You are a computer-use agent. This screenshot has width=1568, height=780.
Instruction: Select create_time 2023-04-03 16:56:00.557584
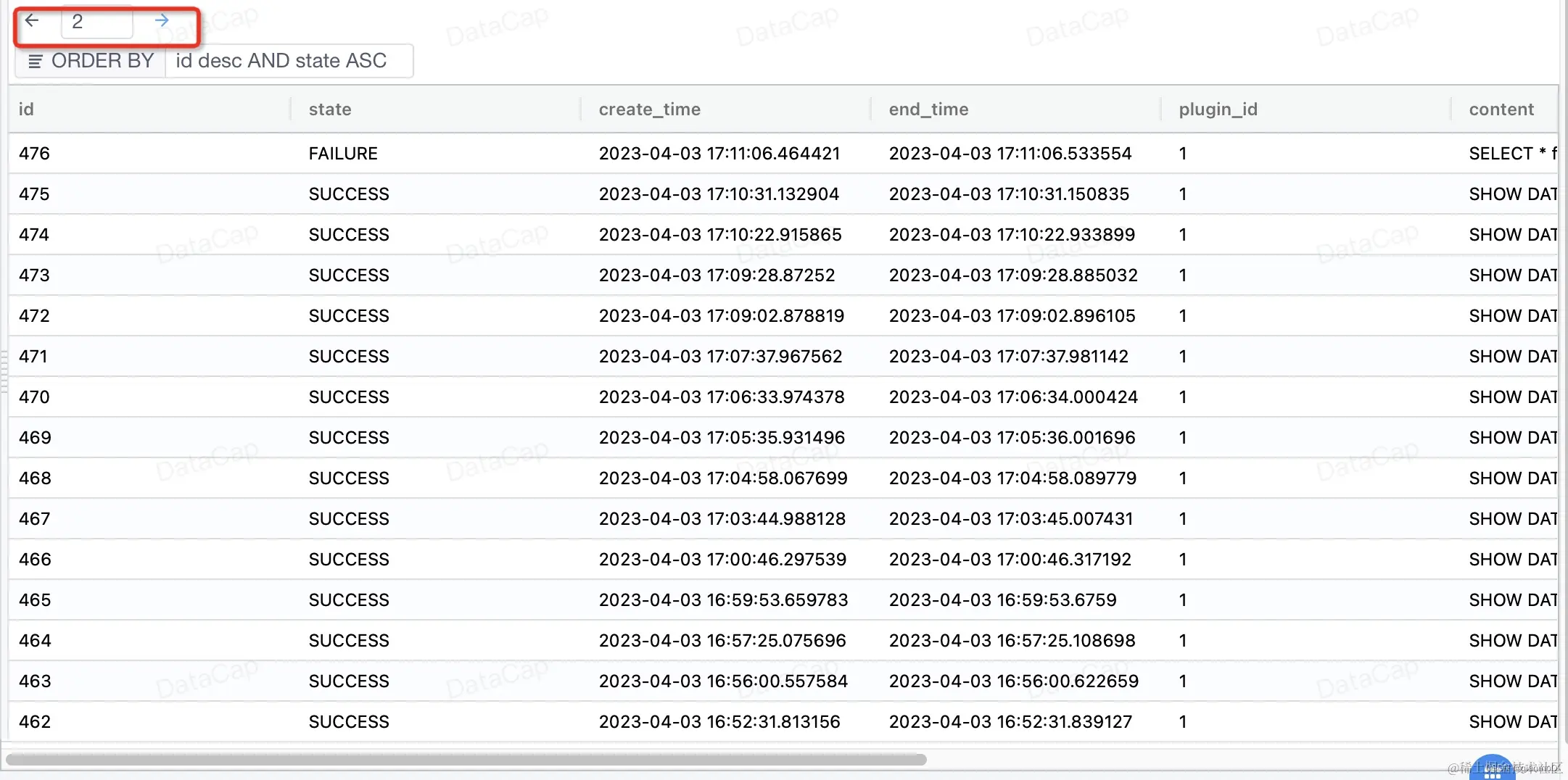723,681
